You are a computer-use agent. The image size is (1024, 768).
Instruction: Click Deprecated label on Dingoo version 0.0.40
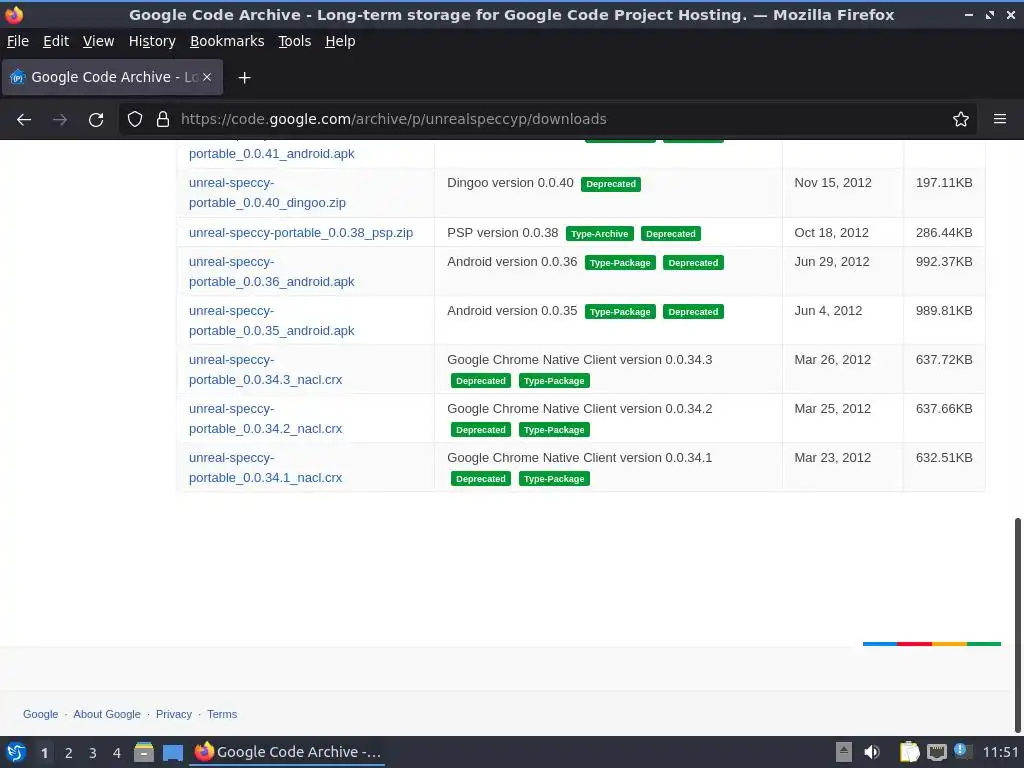click(611, 184)
